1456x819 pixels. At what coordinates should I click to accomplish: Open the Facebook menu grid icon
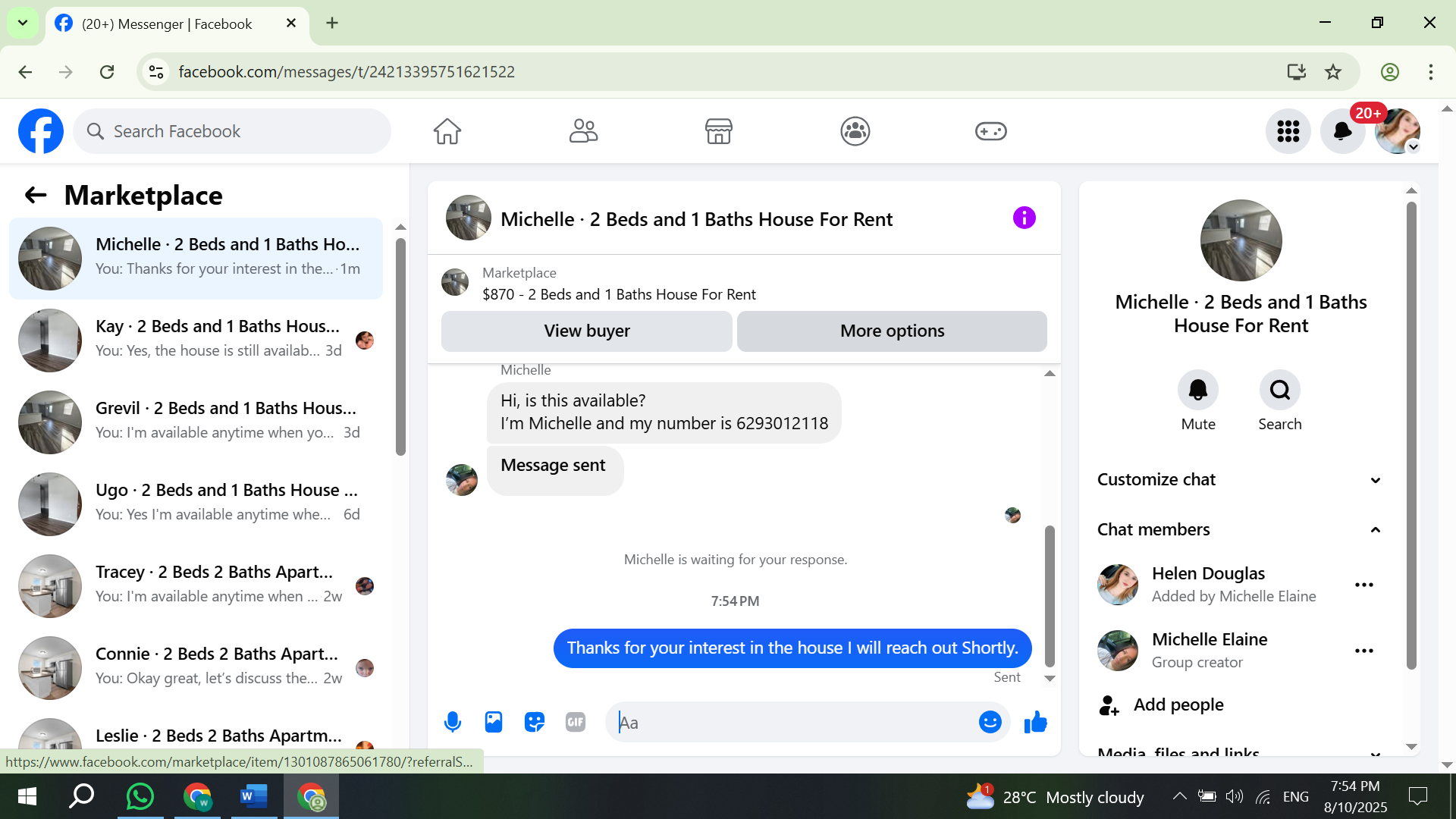point(1288,131)
